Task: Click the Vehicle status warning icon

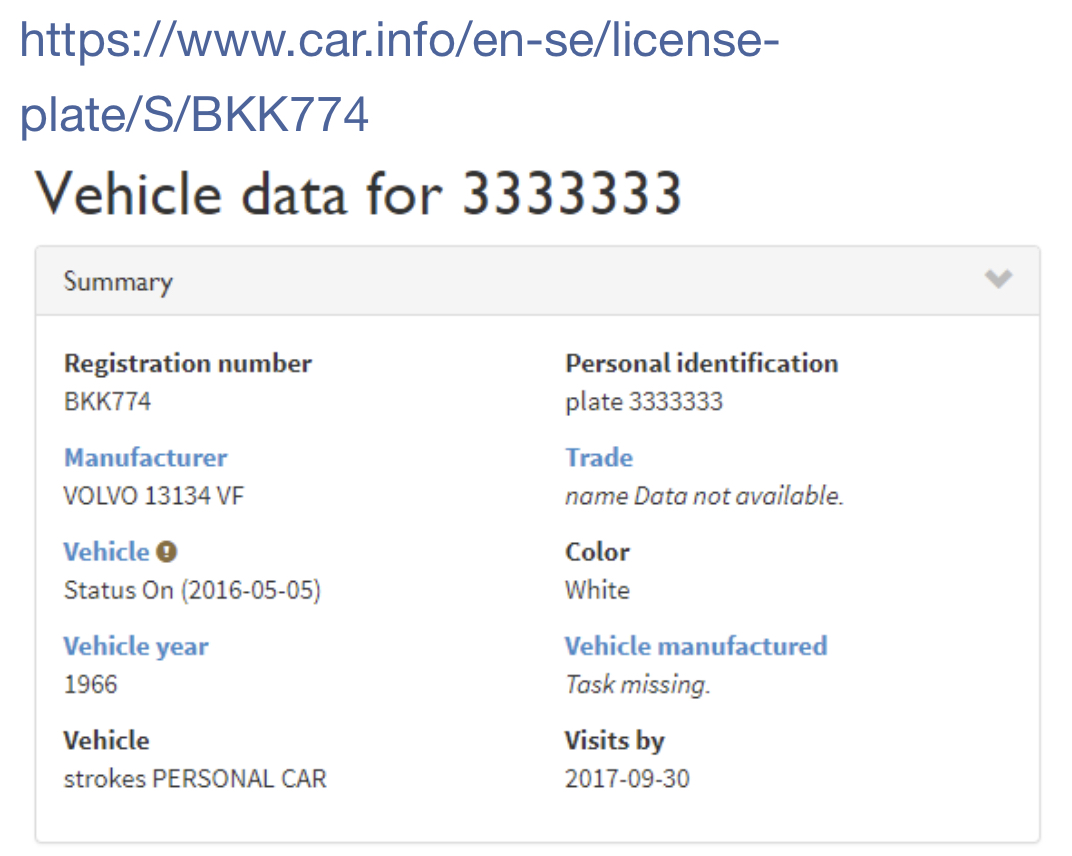Action: tap(166, 552)
